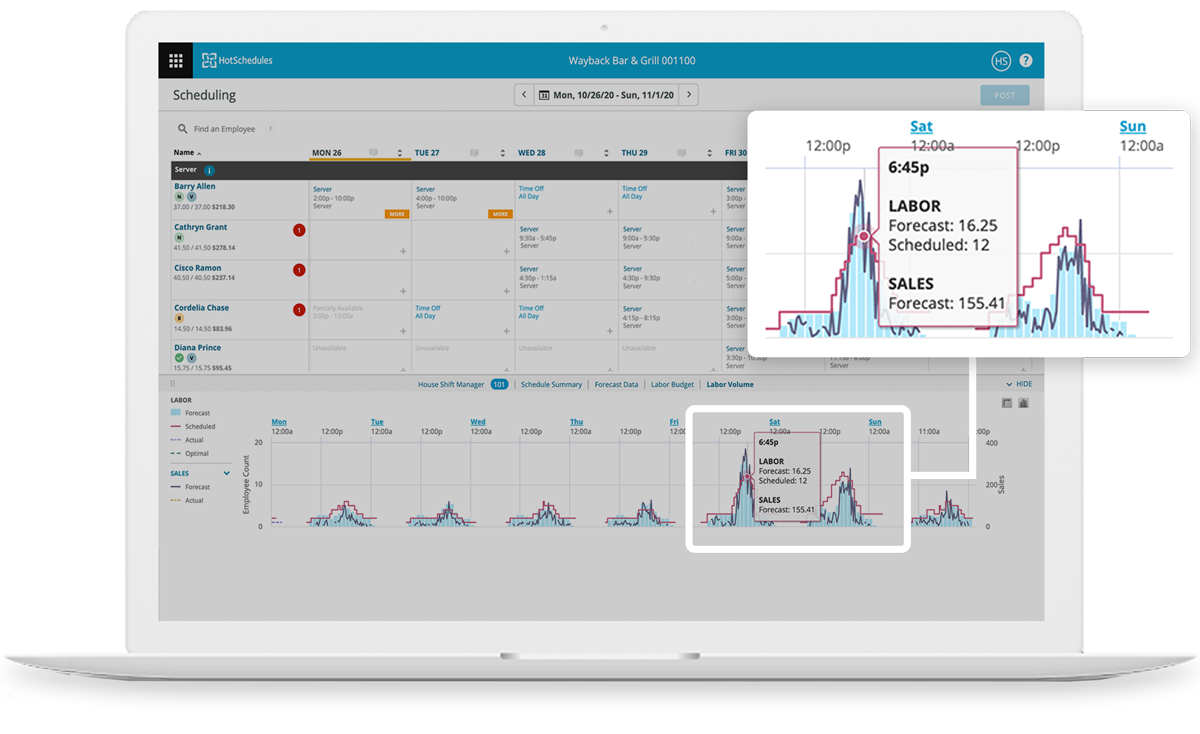Image resolution: width=1200 pixels, height=734 pixels.
Task: Open the Labor Budget tab
Action: point(672,384)
